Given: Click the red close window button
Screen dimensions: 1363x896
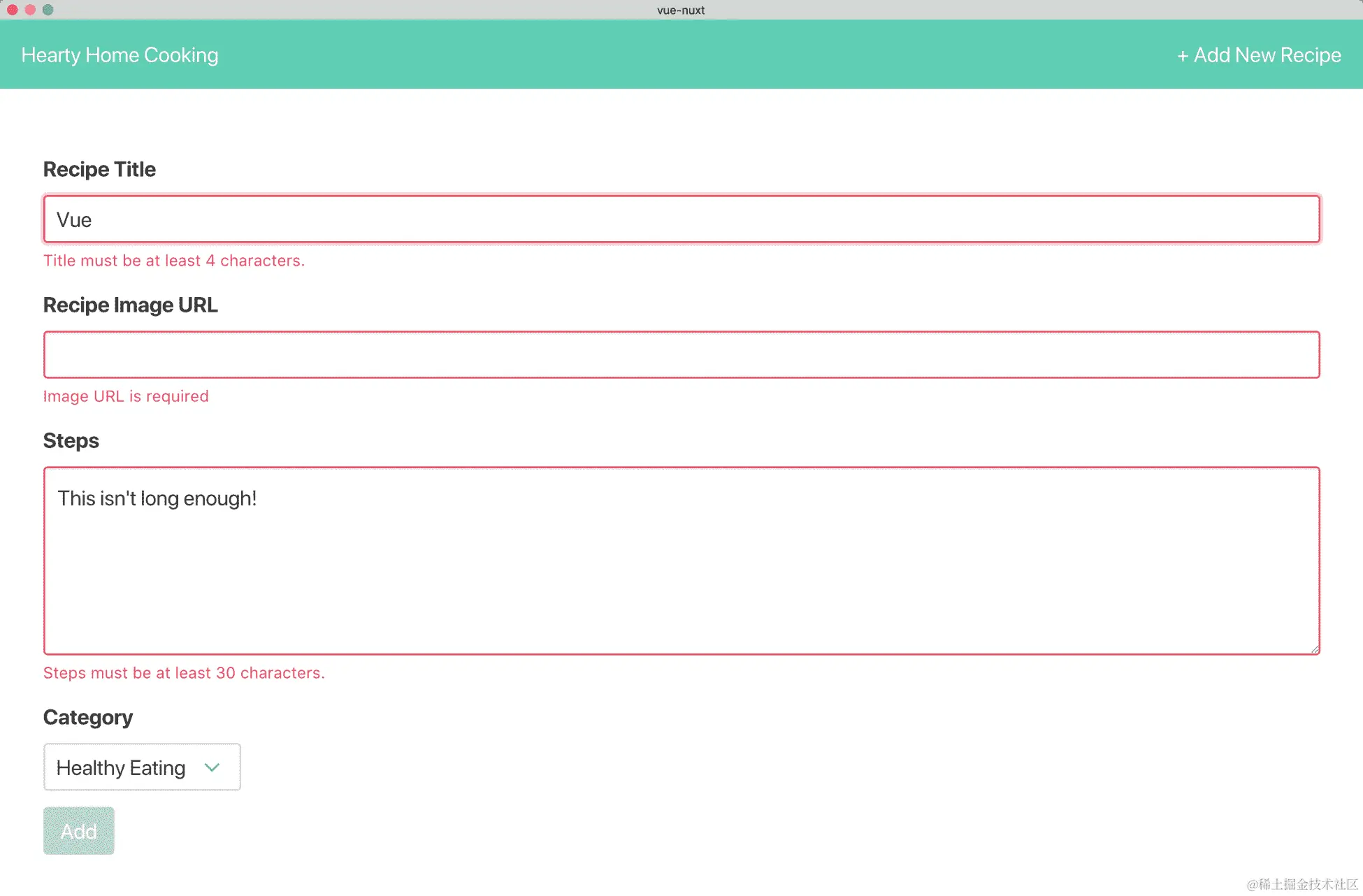Looking at the screenshot, I should [13, 10].
